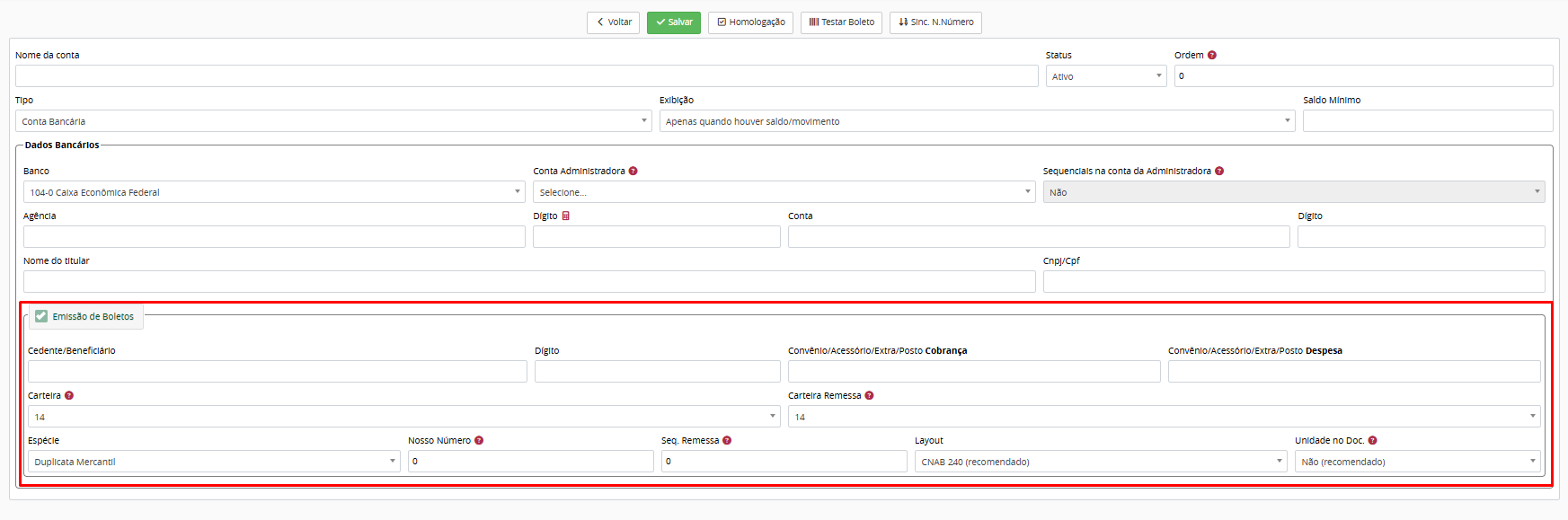Focus the Nome da conta input field
Viewport: 1568px width, 520px height.
526,76
